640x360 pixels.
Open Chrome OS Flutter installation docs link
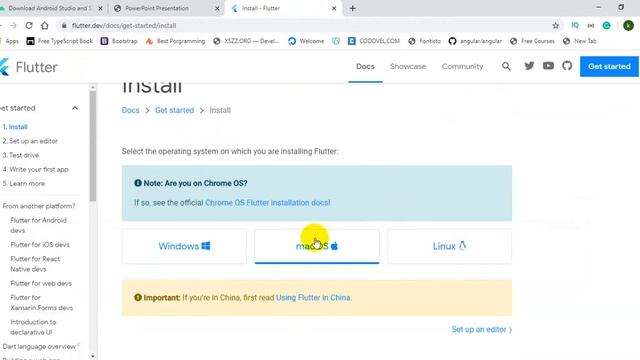(x=267, y=203)
